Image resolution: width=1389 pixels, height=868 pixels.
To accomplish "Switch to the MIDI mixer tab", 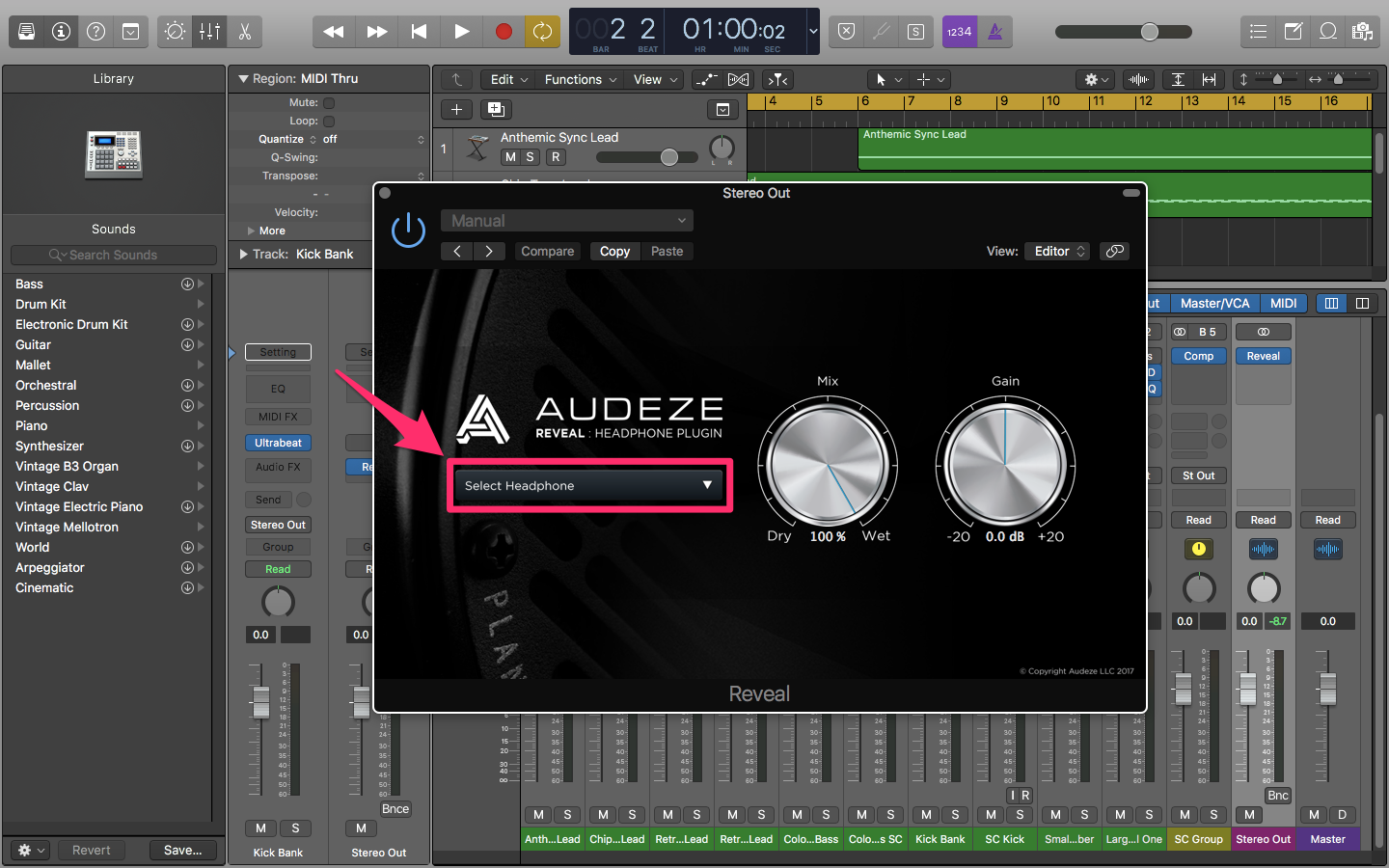I will pos(1283,303).
